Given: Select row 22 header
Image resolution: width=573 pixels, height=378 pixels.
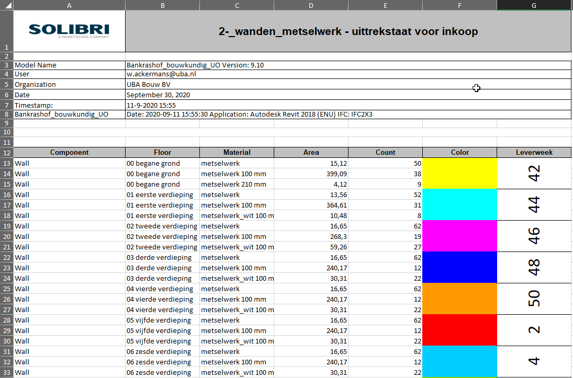Looking at the screenshot, I should coord(7,257).
